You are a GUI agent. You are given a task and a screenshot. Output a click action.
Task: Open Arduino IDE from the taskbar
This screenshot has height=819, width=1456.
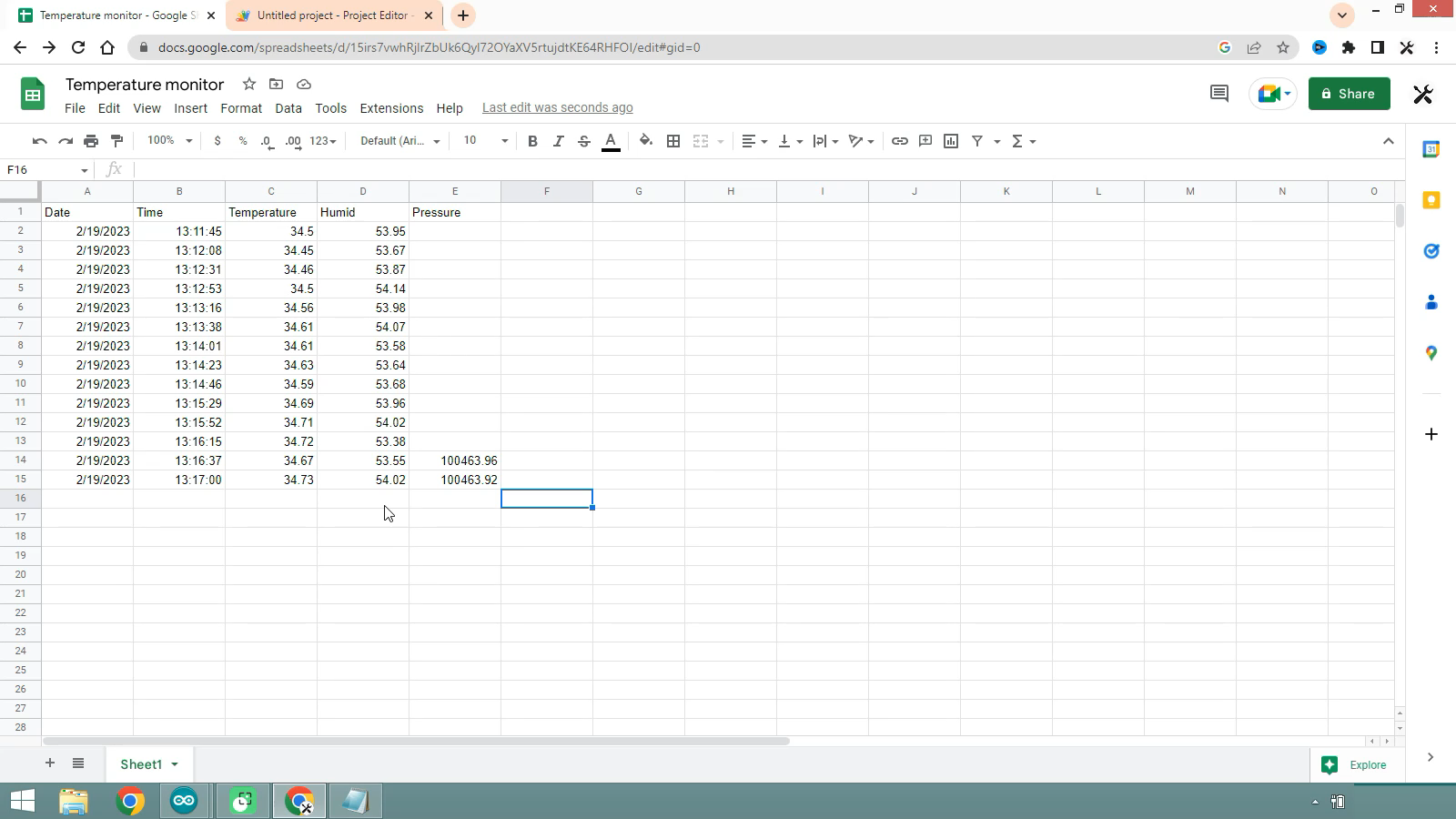pyautogui.click(x=185, y=801)
